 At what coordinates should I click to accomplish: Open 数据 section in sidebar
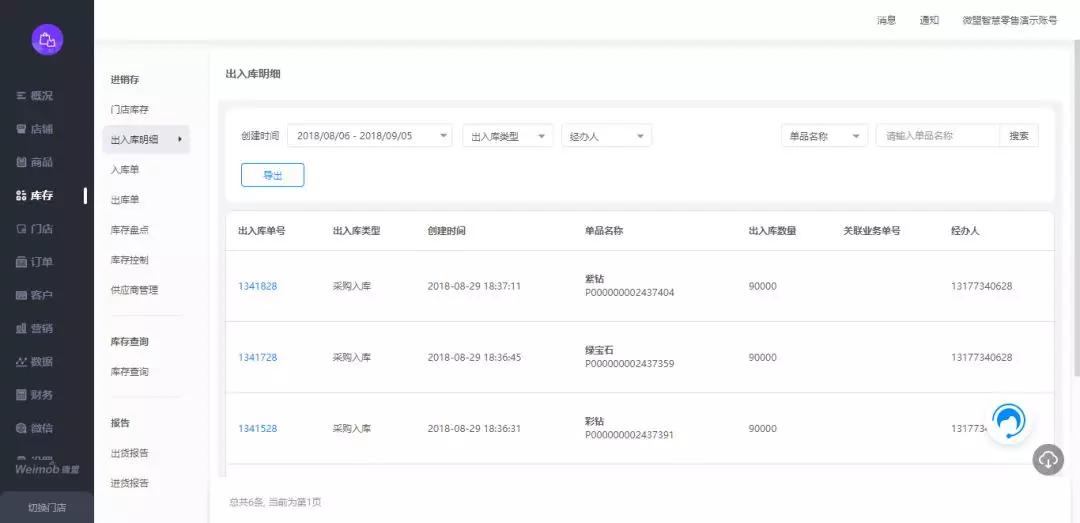[x=34, y=362]
